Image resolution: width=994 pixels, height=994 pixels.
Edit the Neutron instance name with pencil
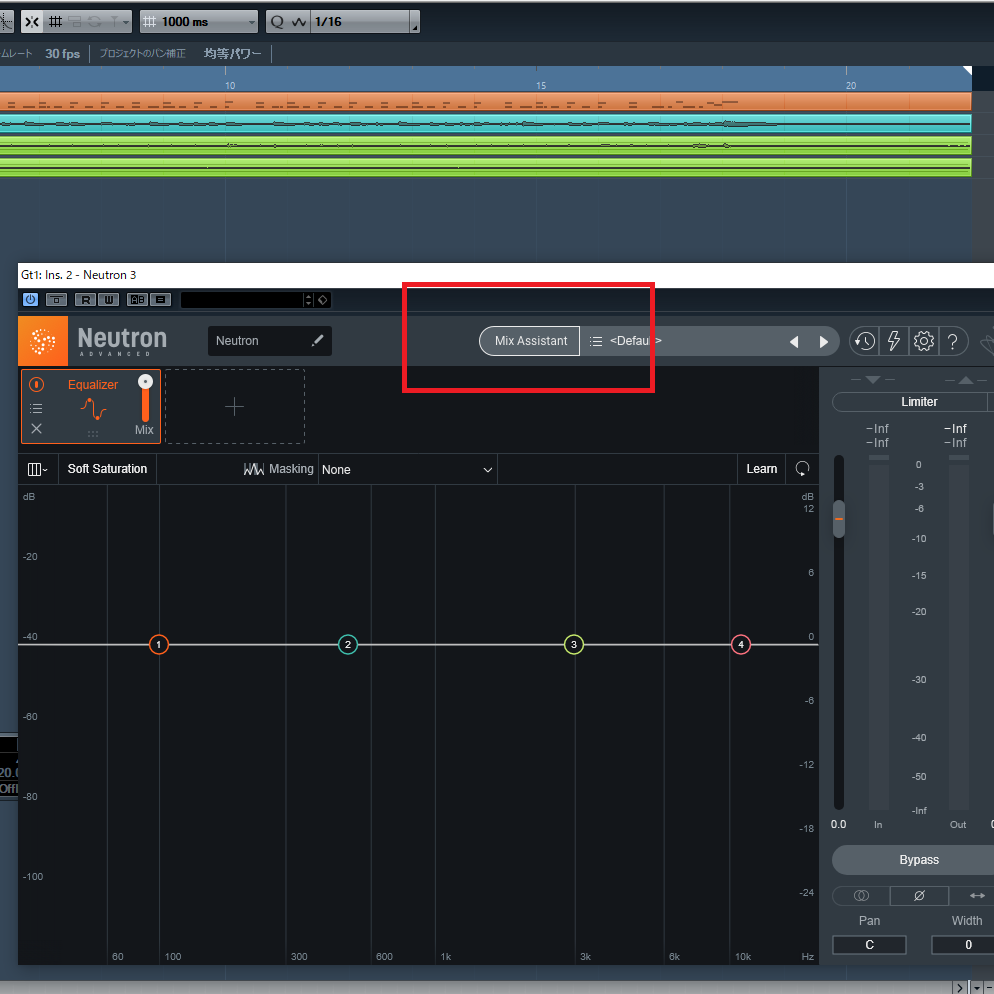point(318,340)
